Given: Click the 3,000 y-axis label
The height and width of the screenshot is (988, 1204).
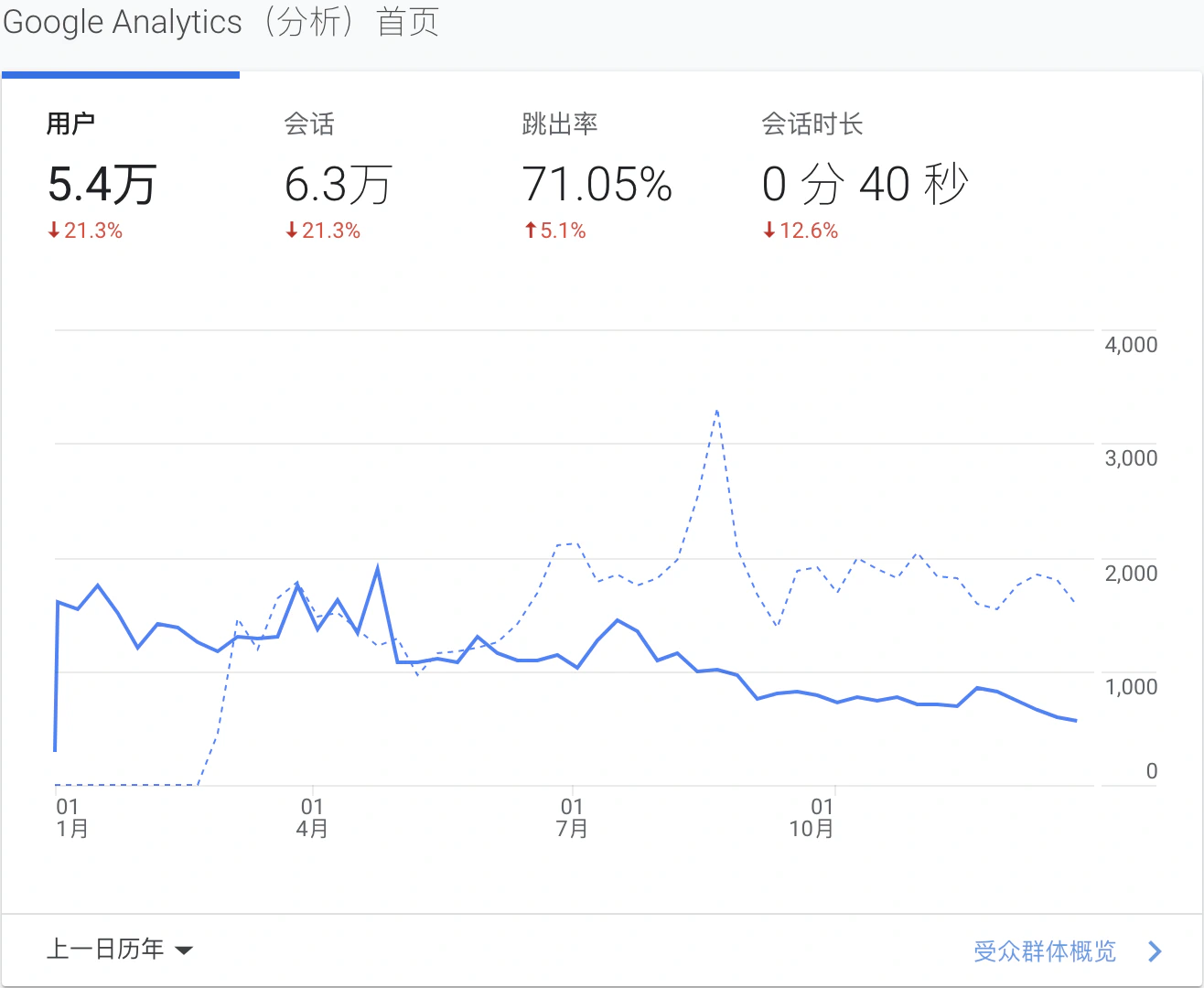Looking at the screenshot, I should point(1131,458).
